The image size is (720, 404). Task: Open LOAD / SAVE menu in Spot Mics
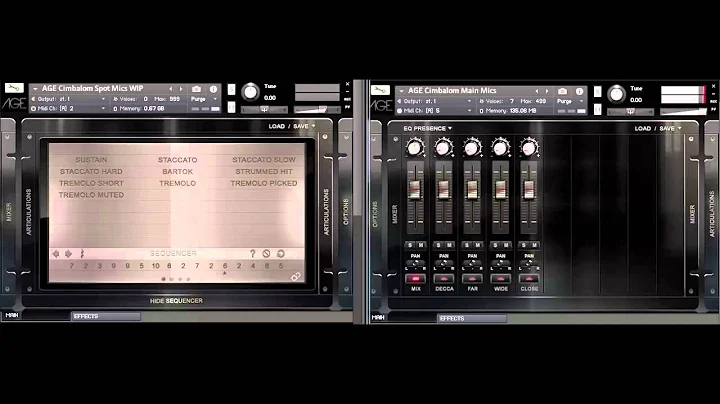click(x=292, y=126)
